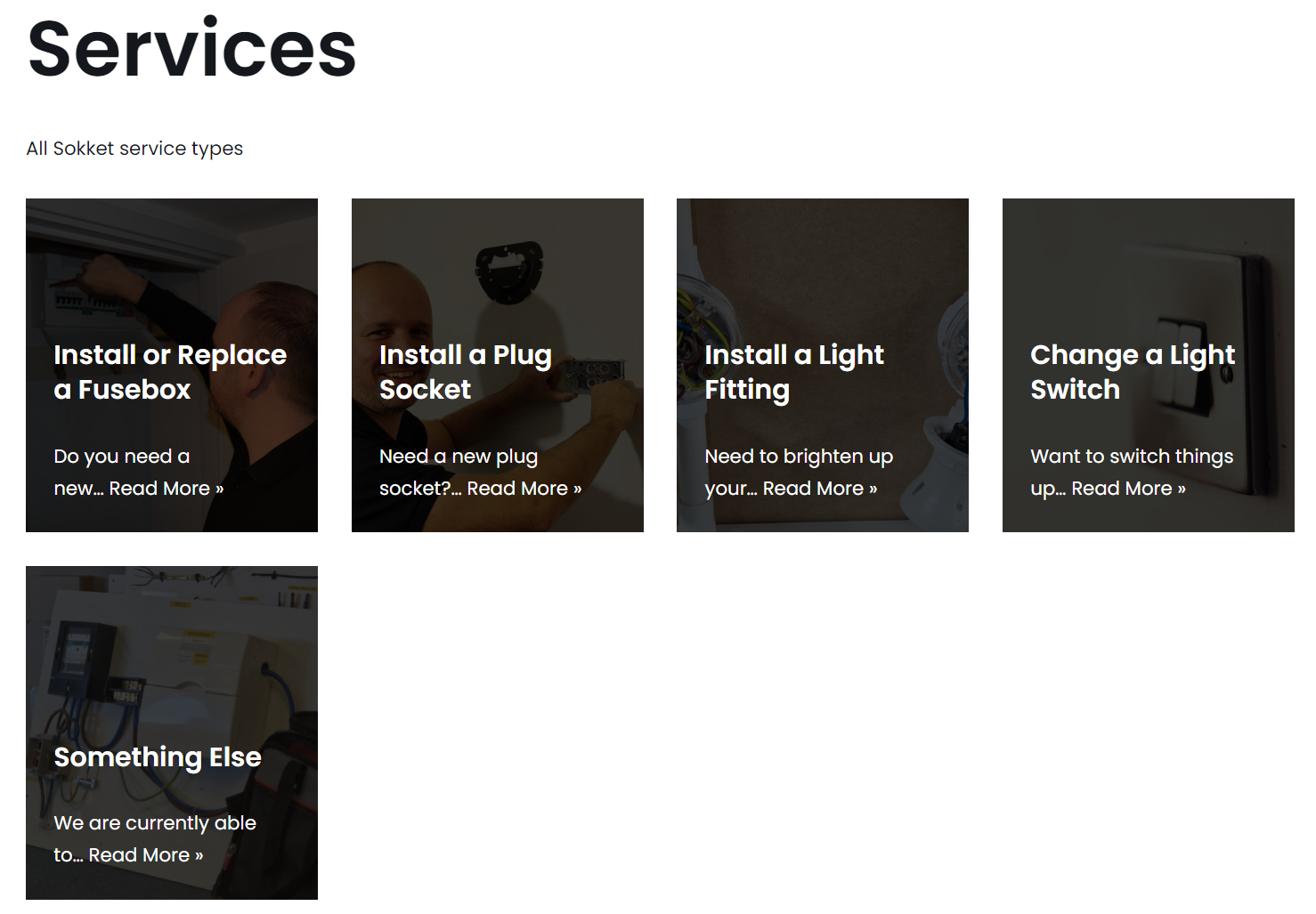1316x914 pixels.
Task: Click the "We are currently able" description text
Action: pos(155,823)
